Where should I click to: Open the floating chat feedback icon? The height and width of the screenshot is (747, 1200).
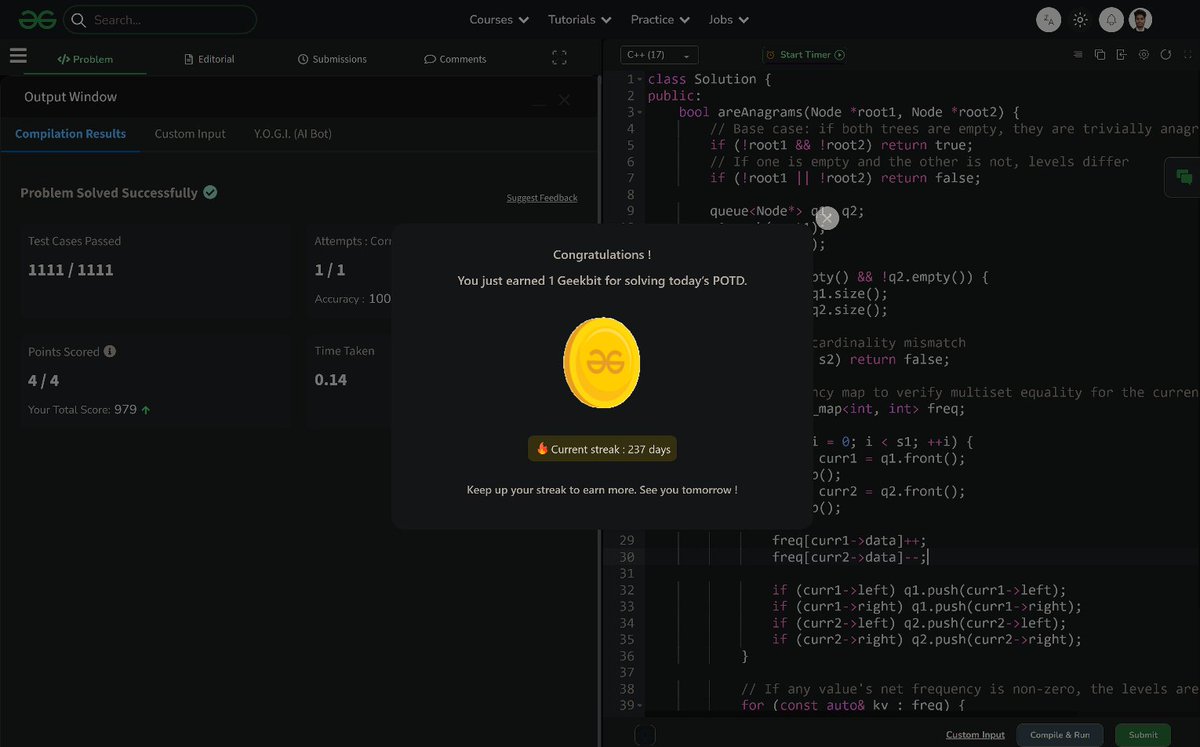click(x=1184, y=177)
